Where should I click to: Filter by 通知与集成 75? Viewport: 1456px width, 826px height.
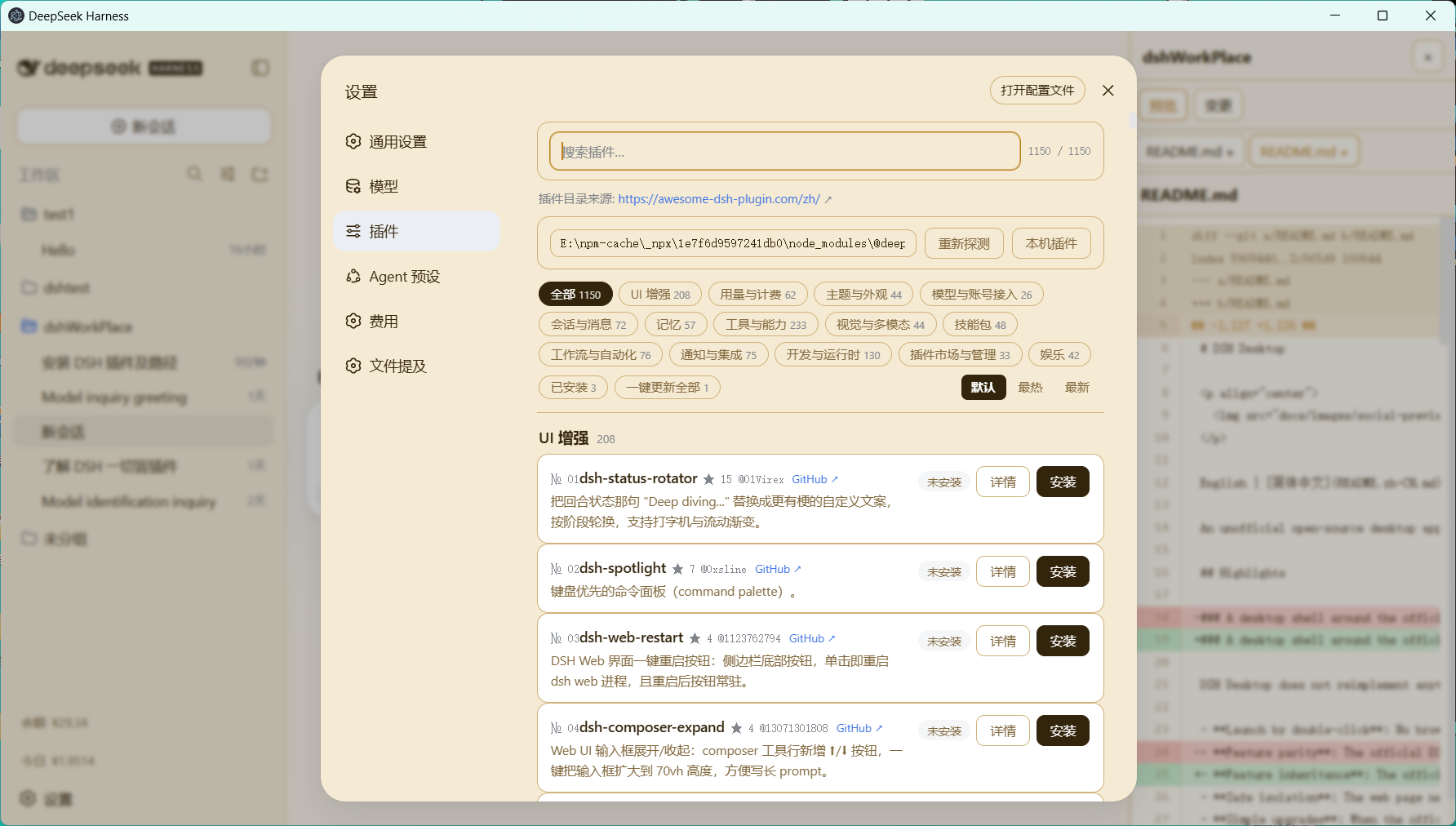click(x=718, y=355)
